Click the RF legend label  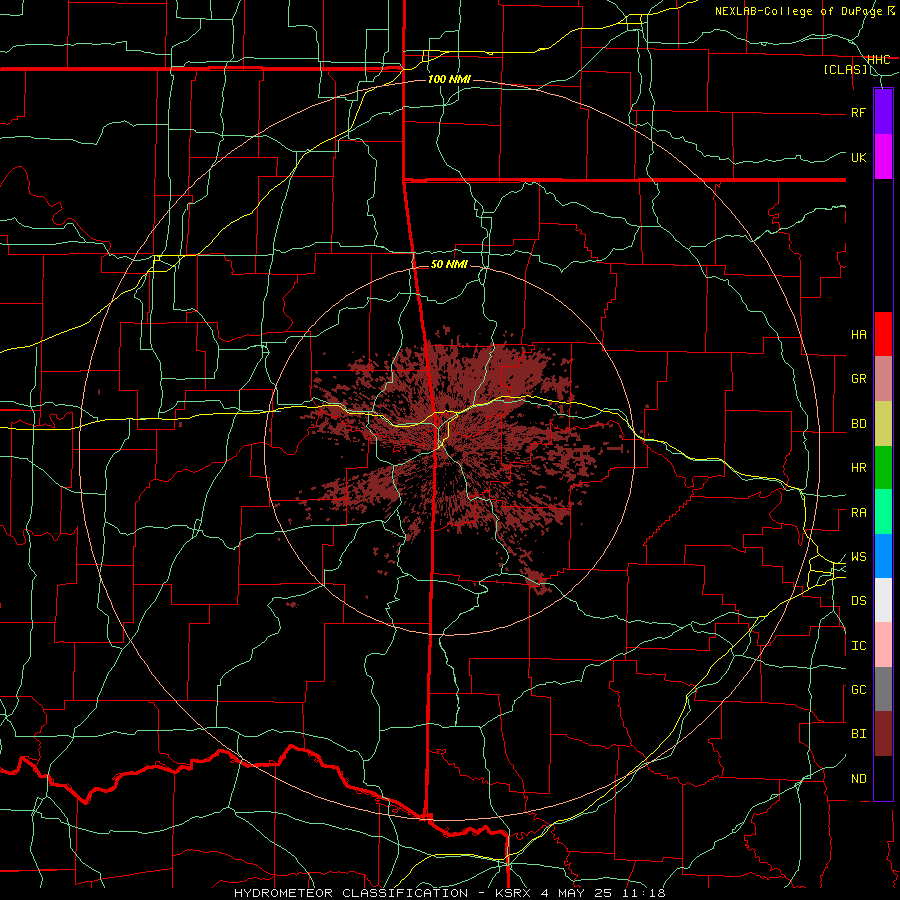(858, 112)
